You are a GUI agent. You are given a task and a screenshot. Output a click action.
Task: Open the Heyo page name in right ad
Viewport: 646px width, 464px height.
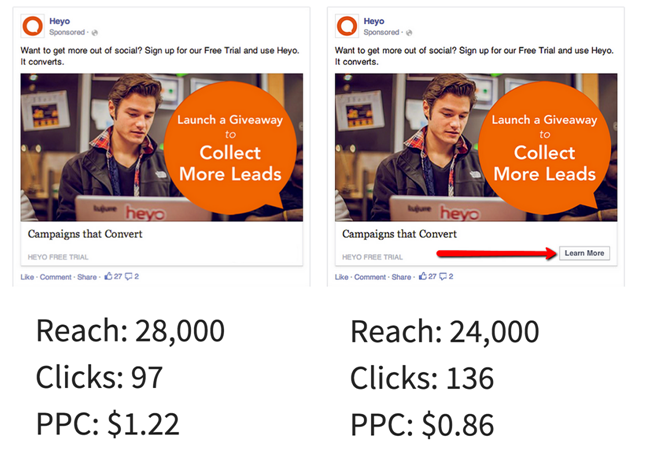tap(375, 20)
